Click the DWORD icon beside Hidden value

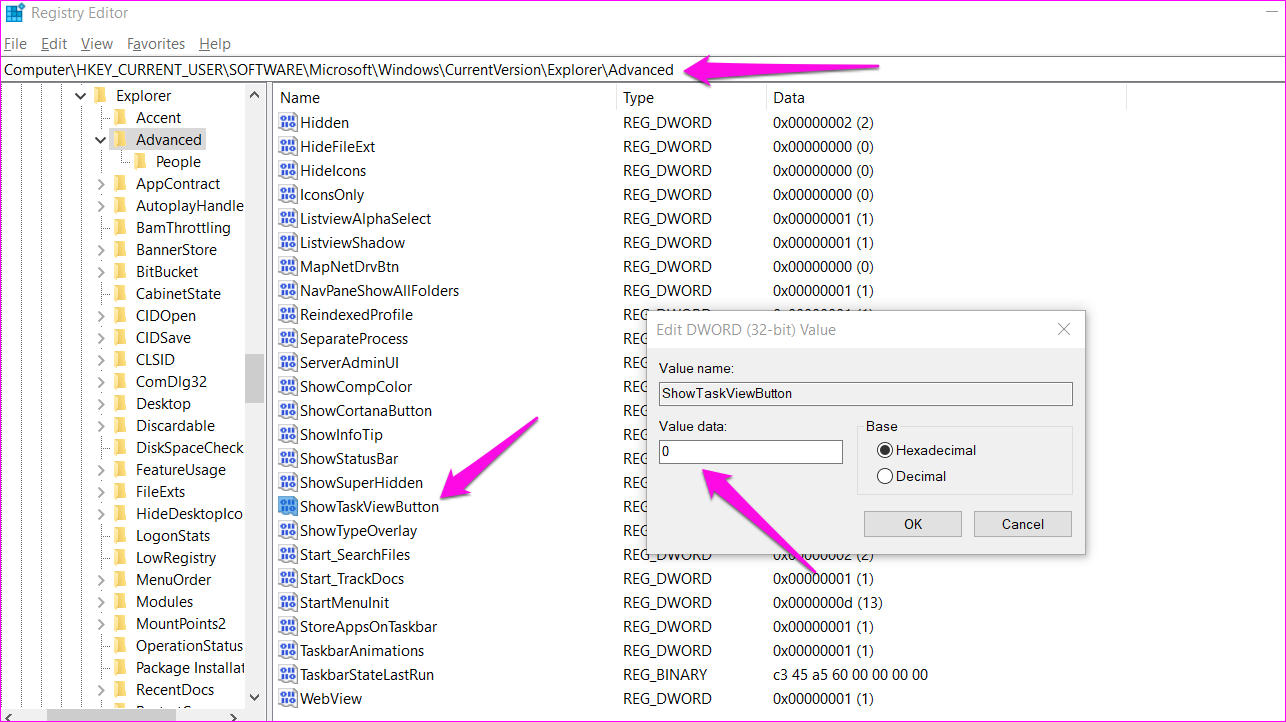[288, 123]
